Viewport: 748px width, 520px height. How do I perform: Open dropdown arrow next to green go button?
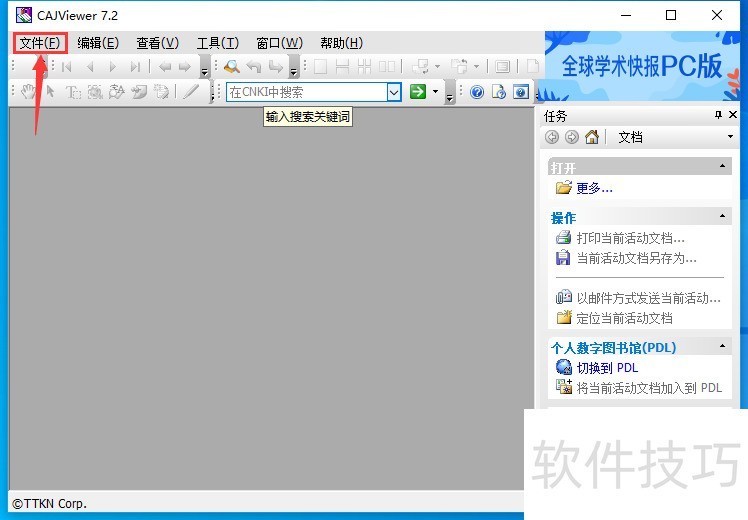(x=437, y=92)
